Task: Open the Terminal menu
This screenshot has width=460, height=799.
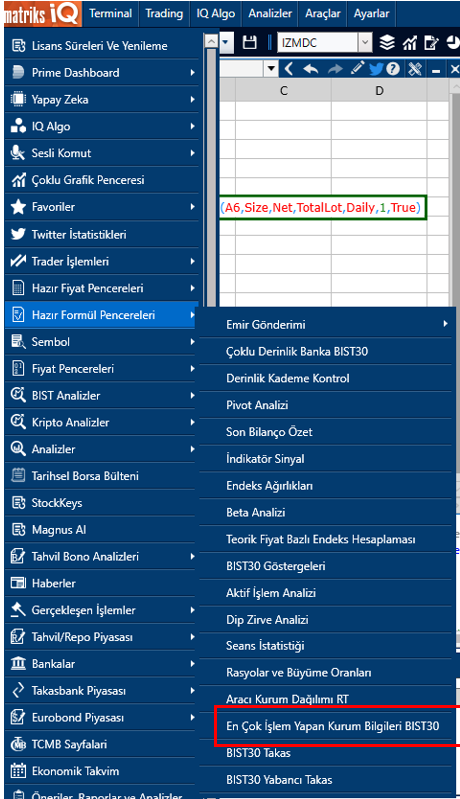Action: point(111,13)
